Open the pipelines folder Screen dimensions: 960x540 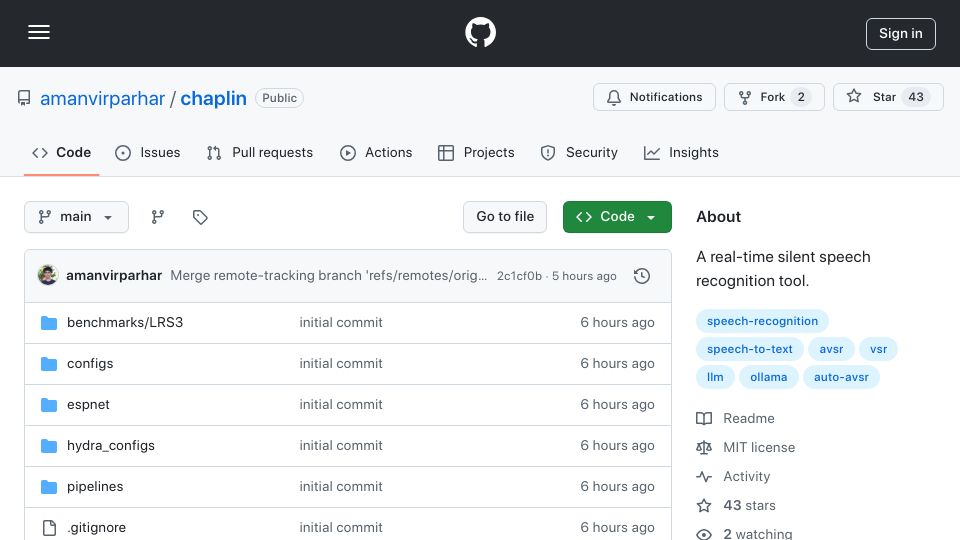coord(95,487)
